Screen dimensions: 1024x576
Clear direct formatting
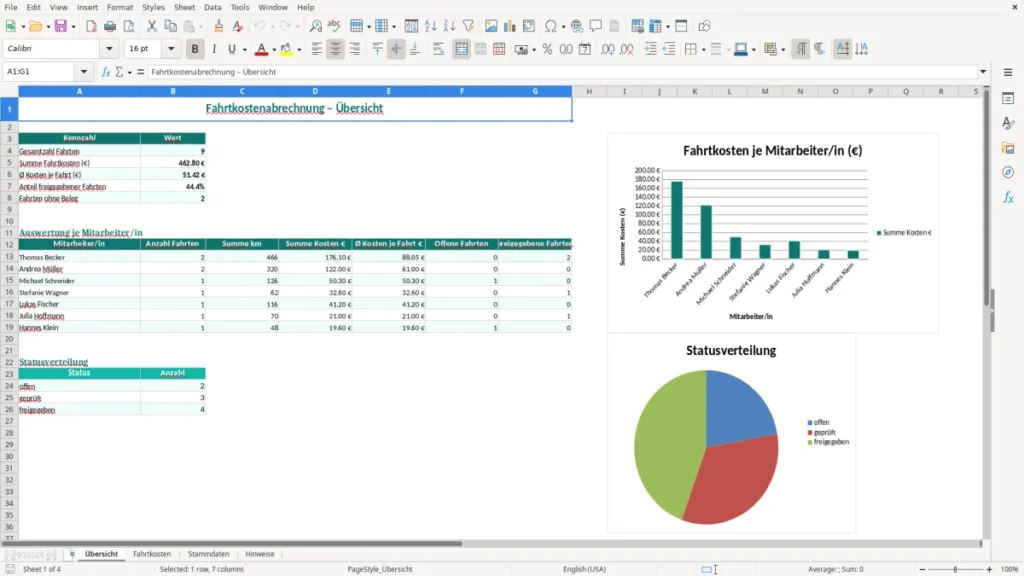click(238, 26)
